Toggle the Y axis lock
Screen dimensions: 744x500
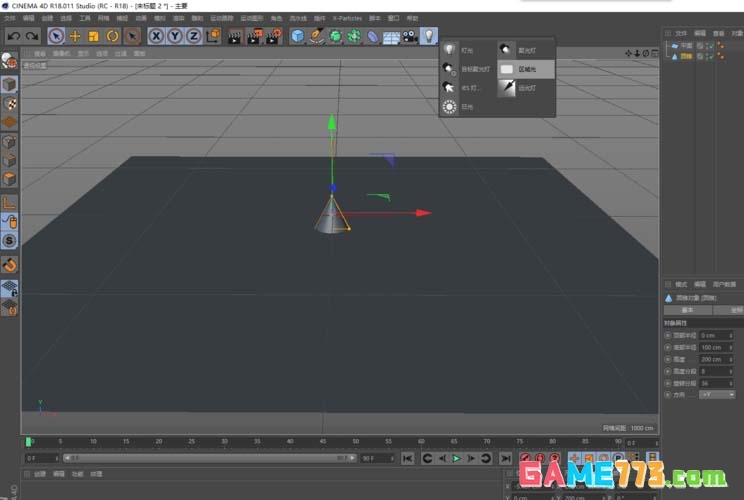point(175,36)
